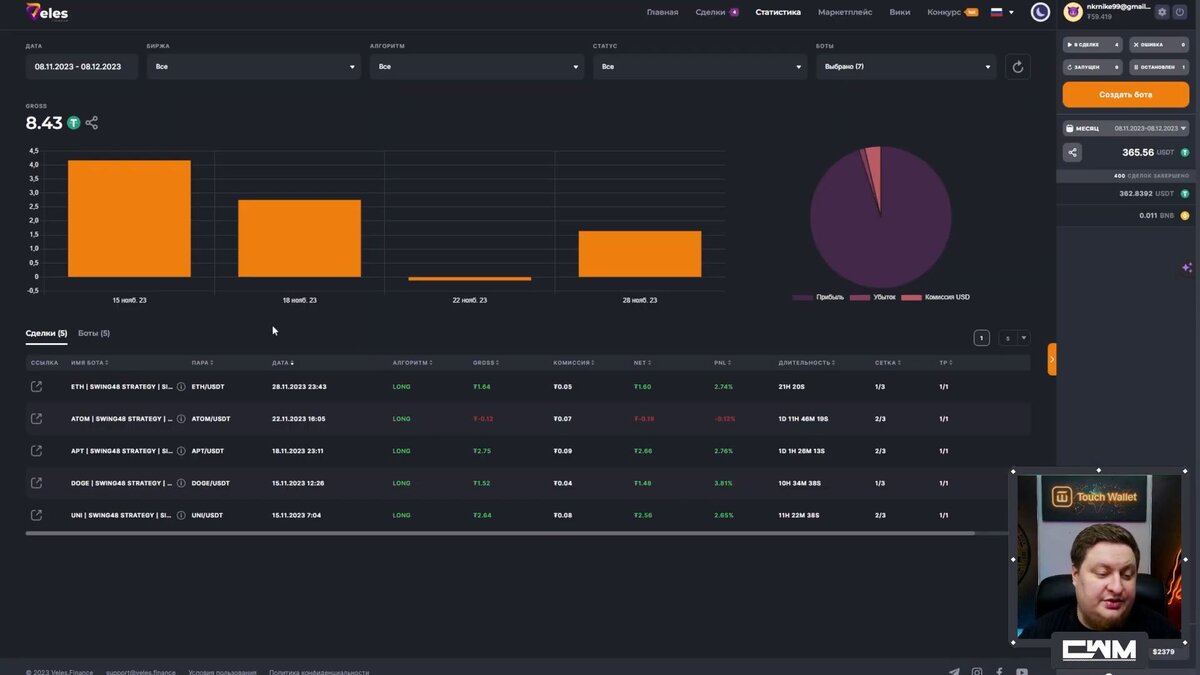This screenshot has width=1200, height=675.
Task: Open Маркетплейс in top navigation
Action: point(845,12)
